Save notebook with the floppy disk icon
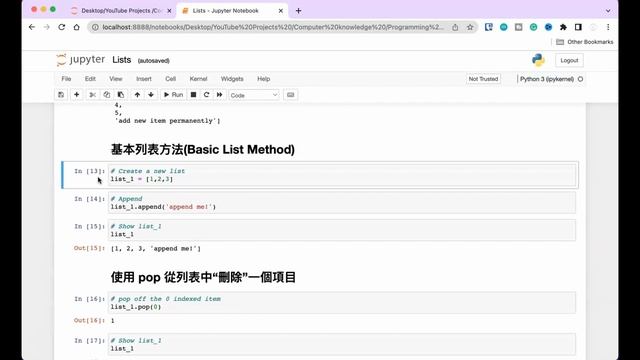The height and width of the screenshot is (360, 640). click(61, 95)
